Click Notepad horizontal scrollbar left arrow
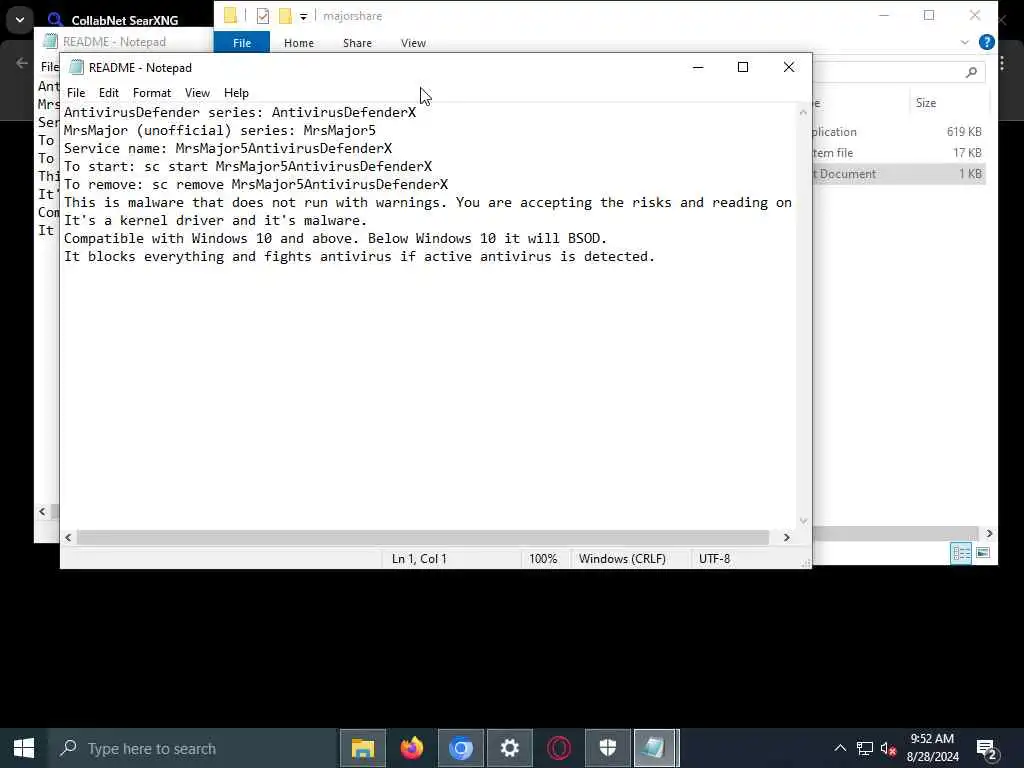Image resolution: width=1024 pixels, height=768 pixels. [68, 537]
